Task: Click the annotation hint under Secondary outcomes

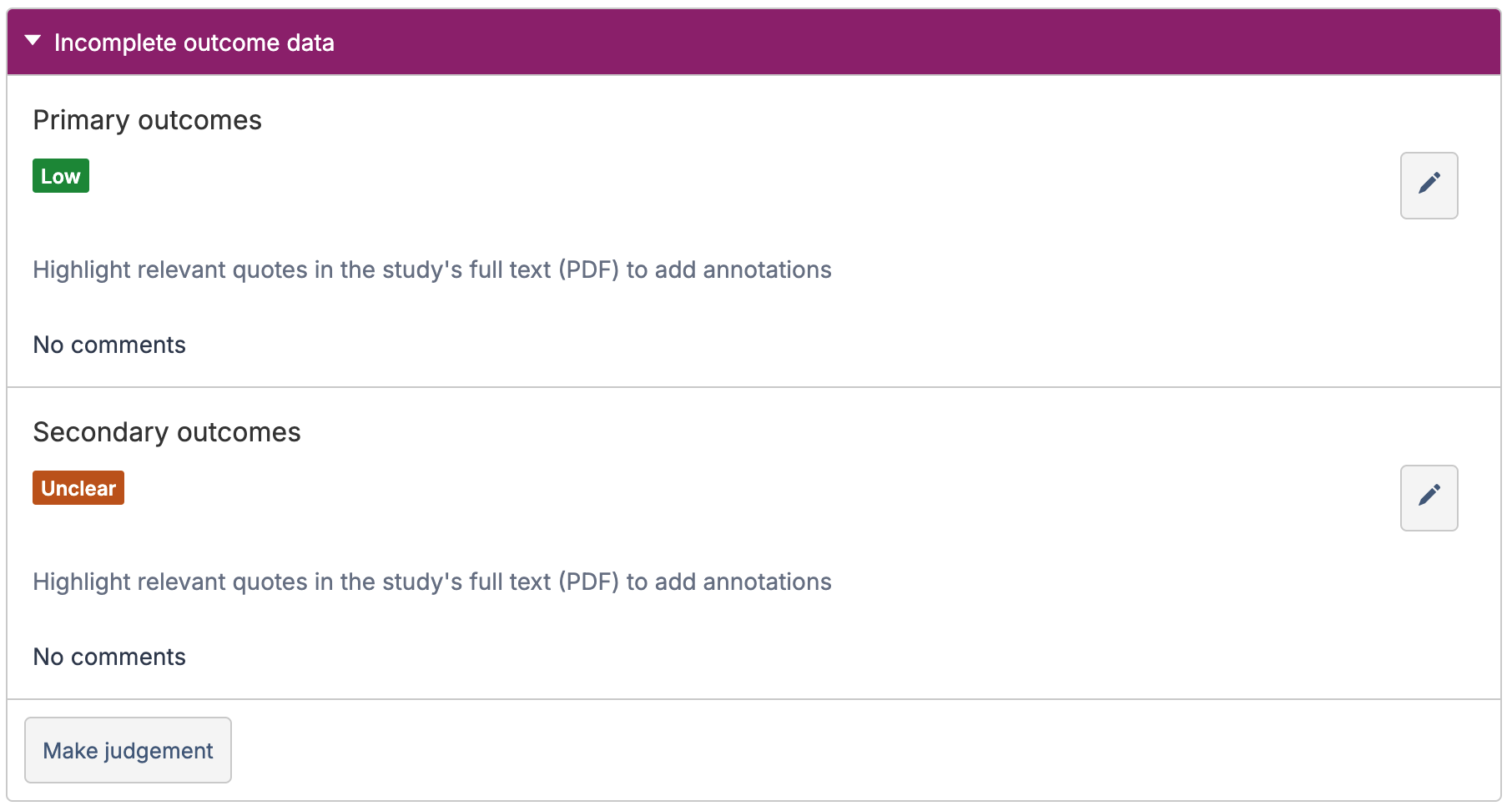Action: 431,582
